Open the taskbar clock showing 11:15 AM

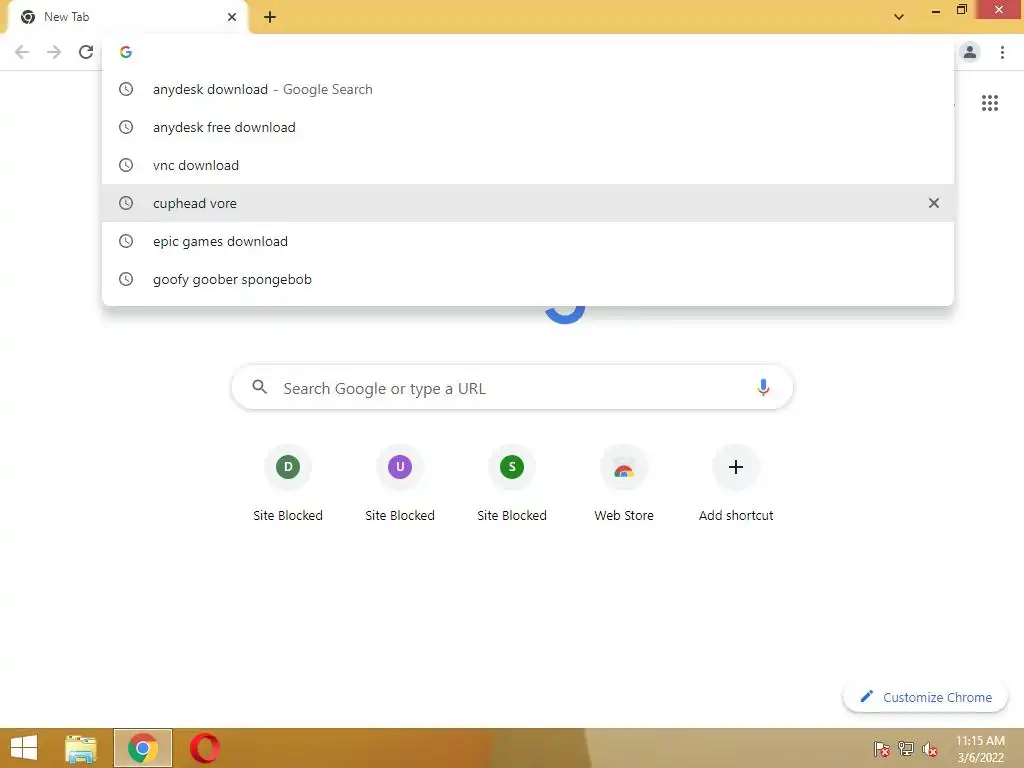(980, 749)
